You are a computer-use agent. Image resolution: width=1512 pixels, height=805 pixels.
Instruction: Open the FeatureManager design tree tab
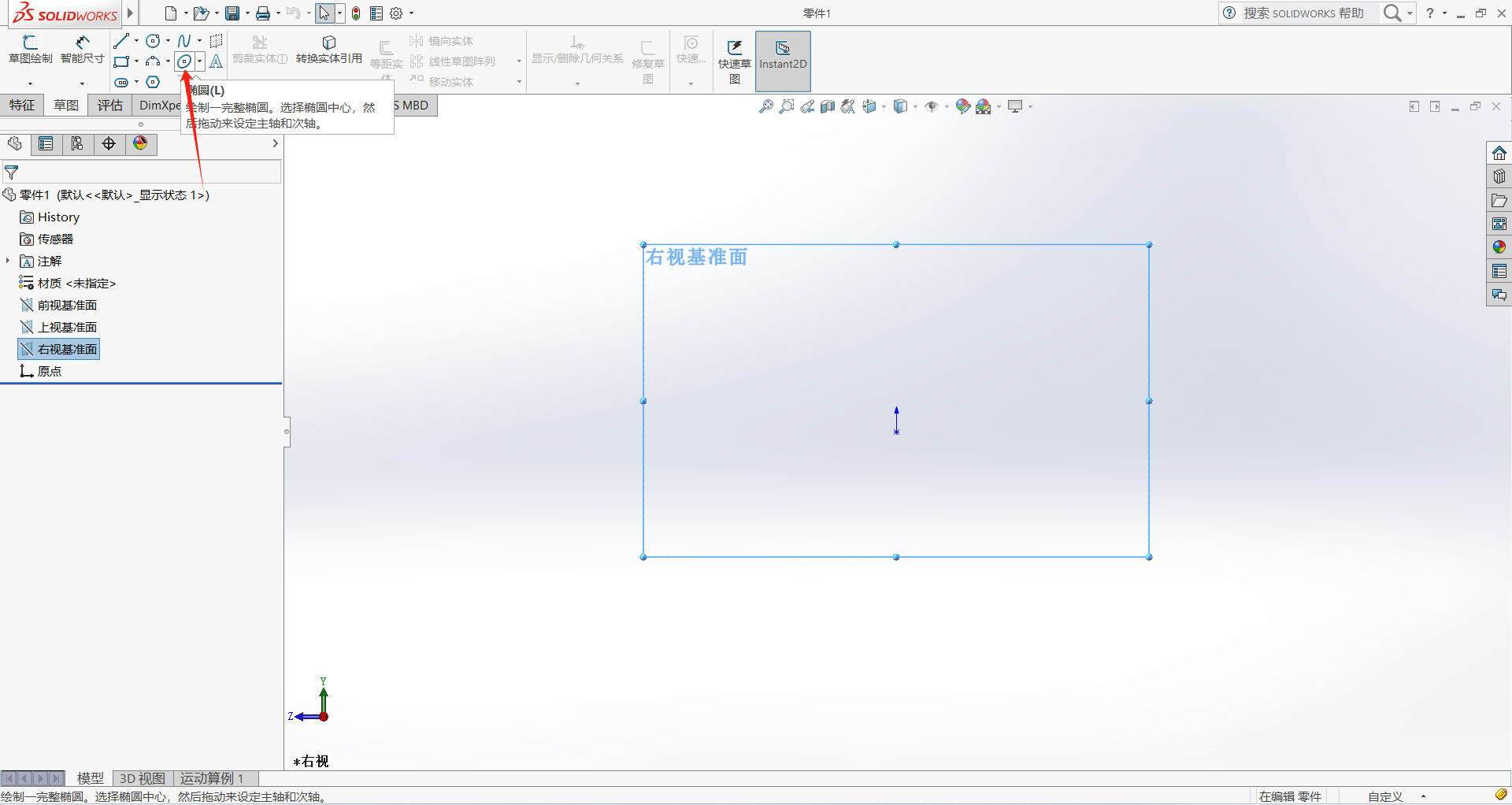click(x=15, y=143)
